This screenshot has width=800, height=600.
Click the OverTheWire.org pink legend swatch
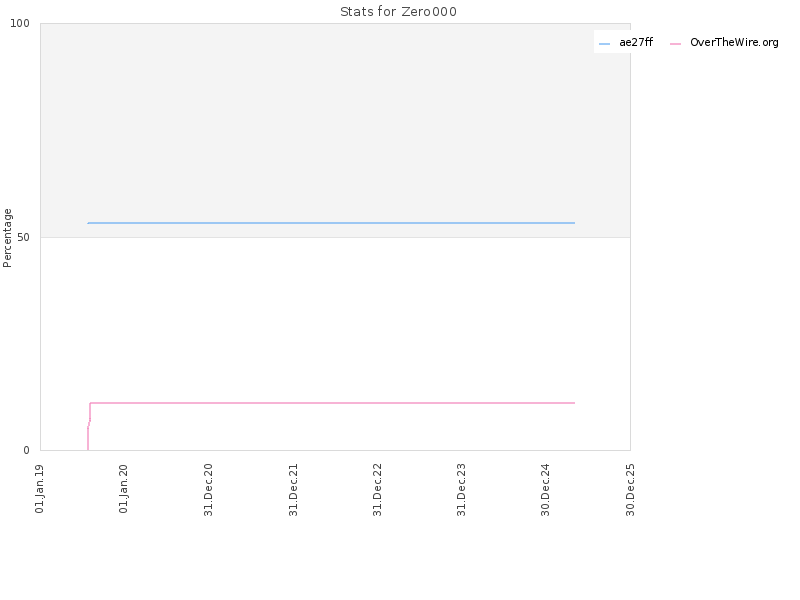click(676, 44)
